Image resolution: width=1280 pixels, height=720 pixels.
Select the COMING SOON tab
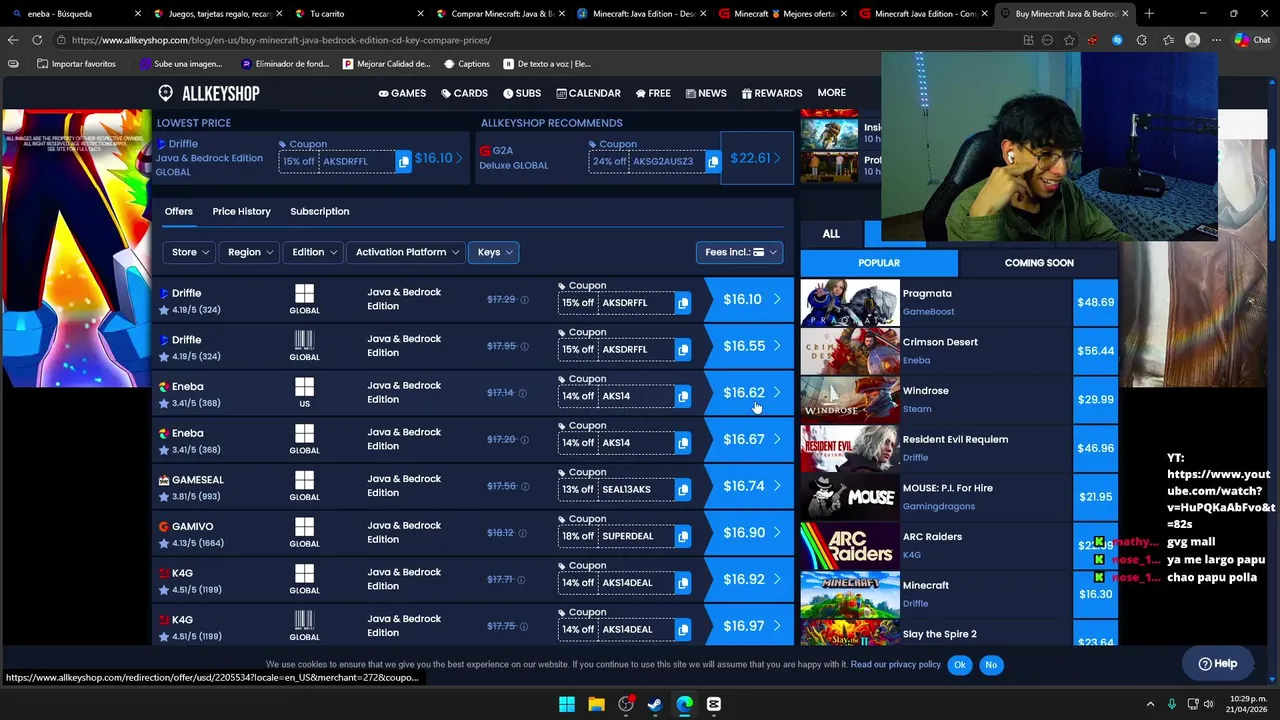point(1039,263)
